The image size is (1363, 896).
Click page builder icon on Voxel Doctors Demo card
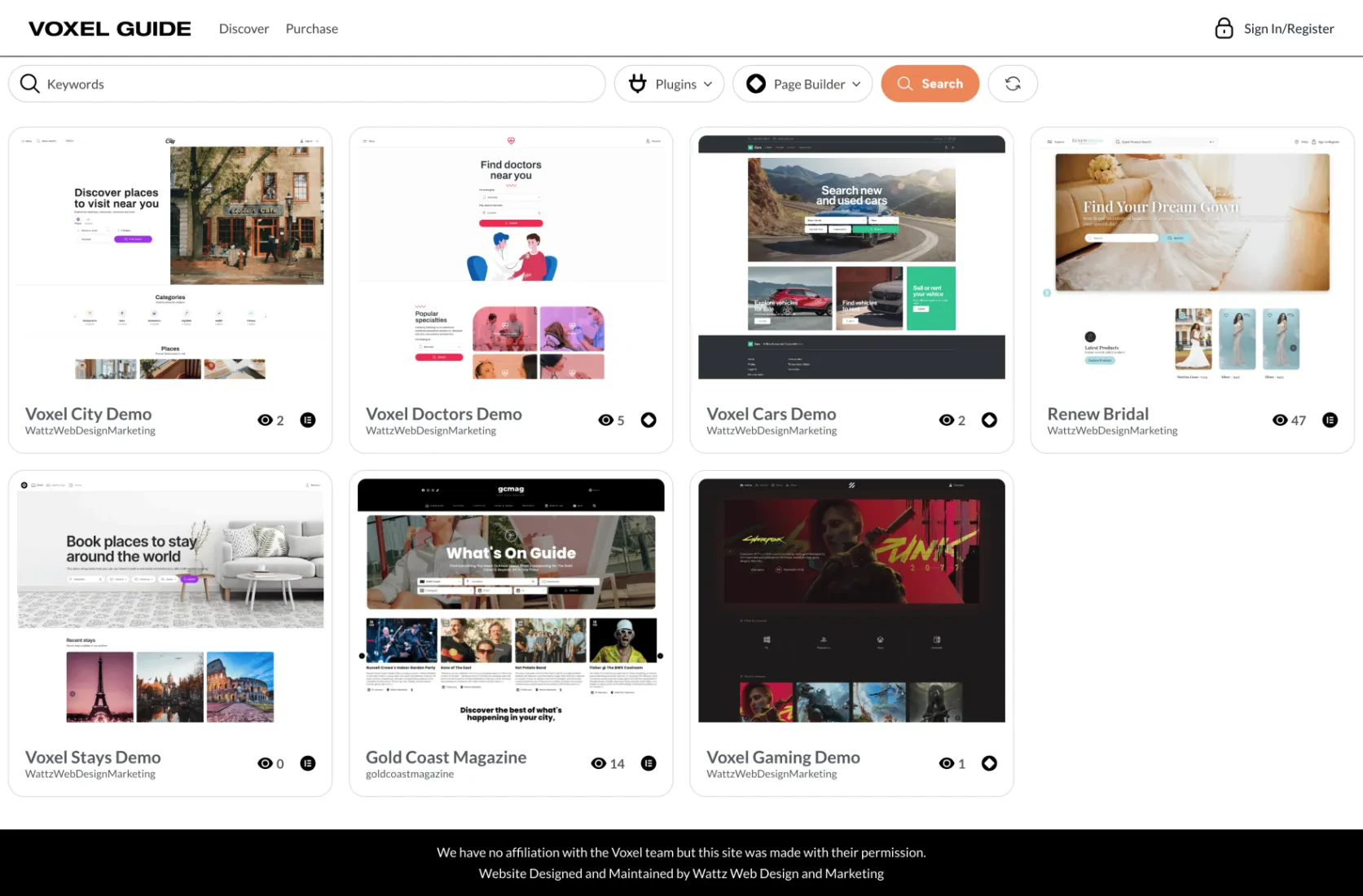649,420
